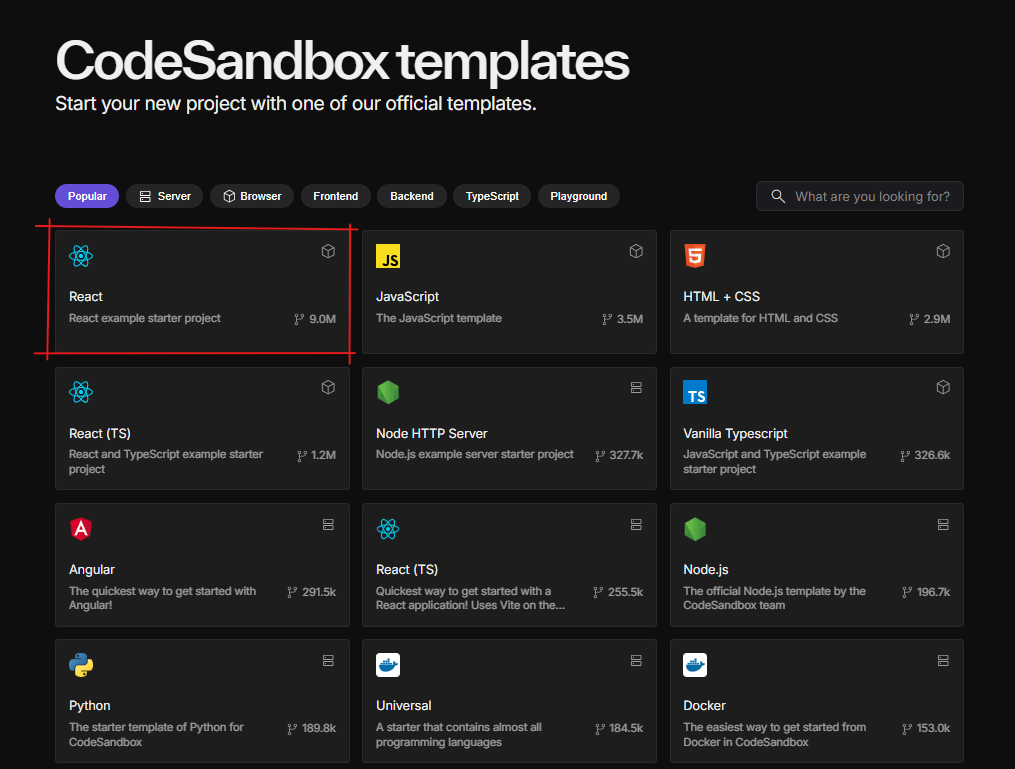
Task: Show Frontend templates
Action: (335, 197)
